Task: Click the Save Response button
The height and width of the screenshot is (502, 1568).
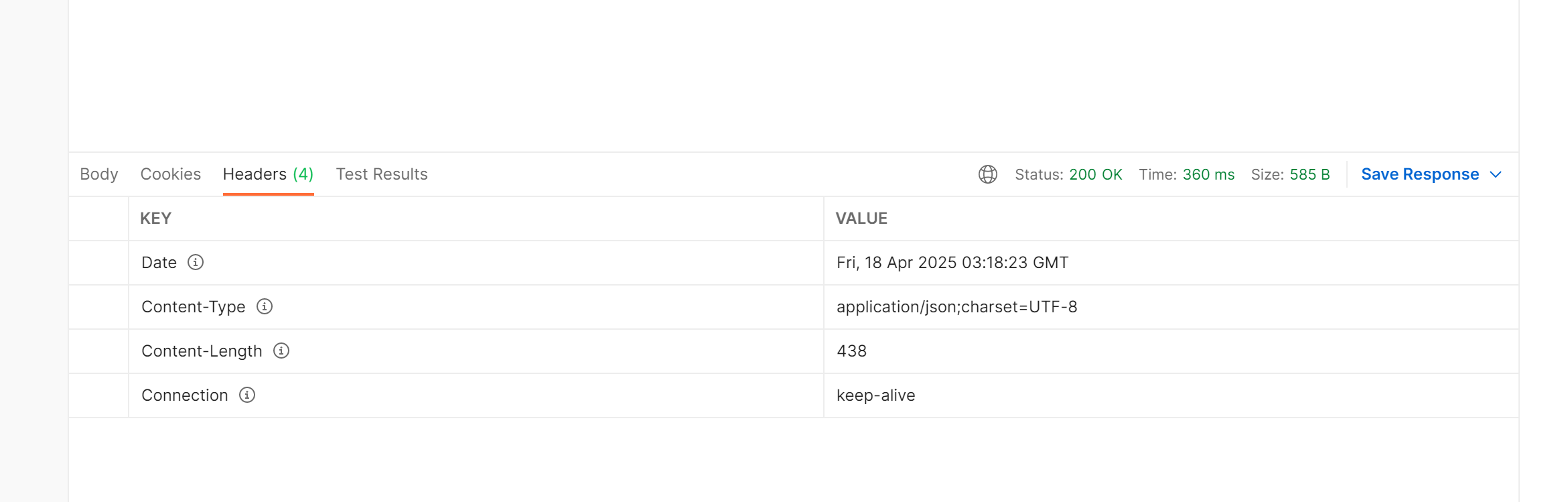Action: coord(1420,174)
